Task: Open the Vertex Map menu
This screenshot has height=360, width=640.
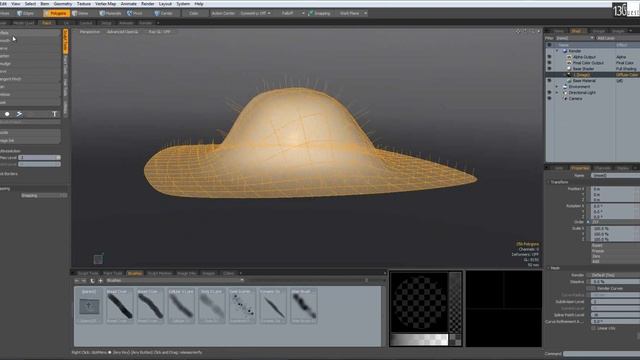Action: click(x=106, y=4)
